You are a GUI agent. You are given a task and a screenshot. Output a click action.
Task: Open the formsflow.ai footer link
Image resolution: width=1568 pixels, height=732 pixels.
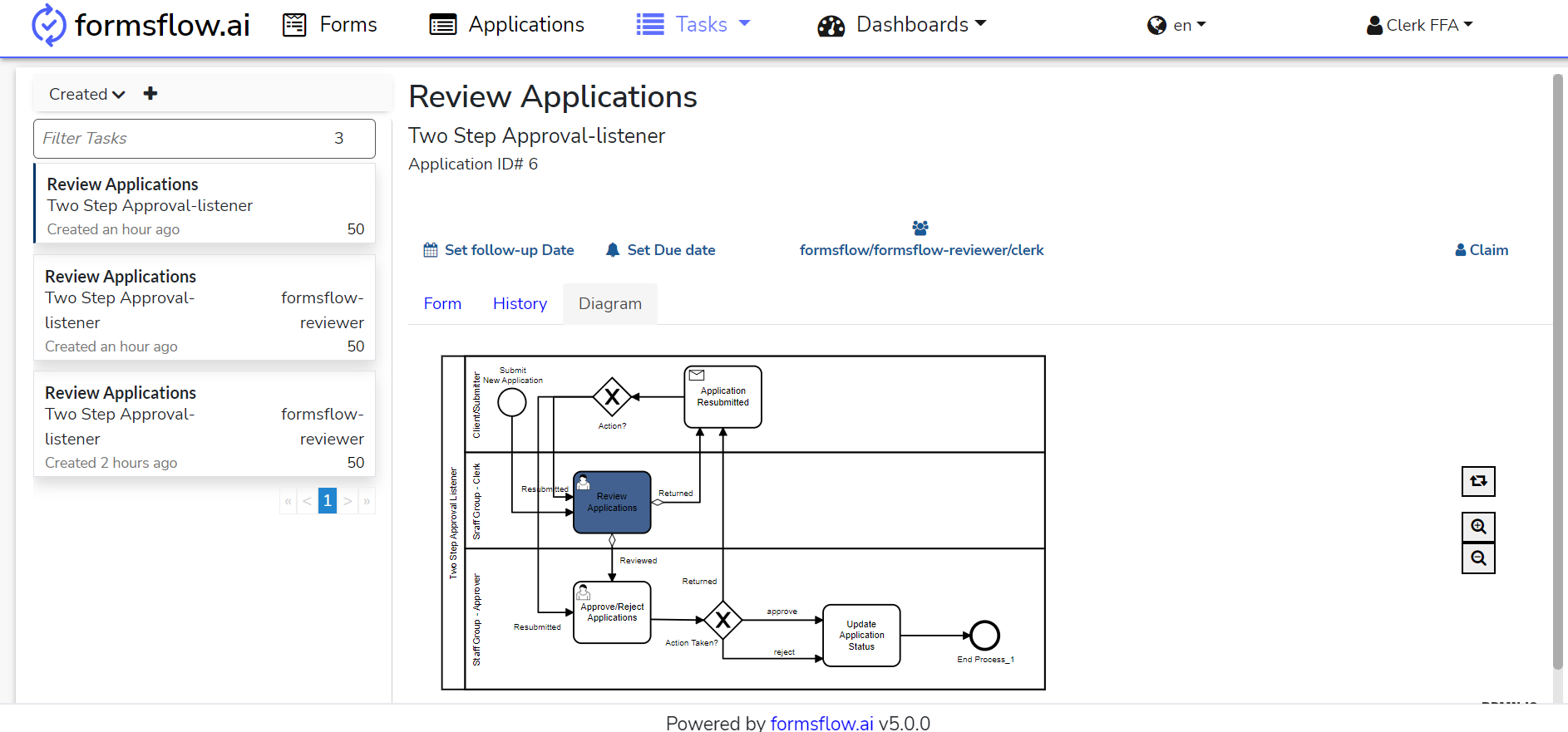821,723
